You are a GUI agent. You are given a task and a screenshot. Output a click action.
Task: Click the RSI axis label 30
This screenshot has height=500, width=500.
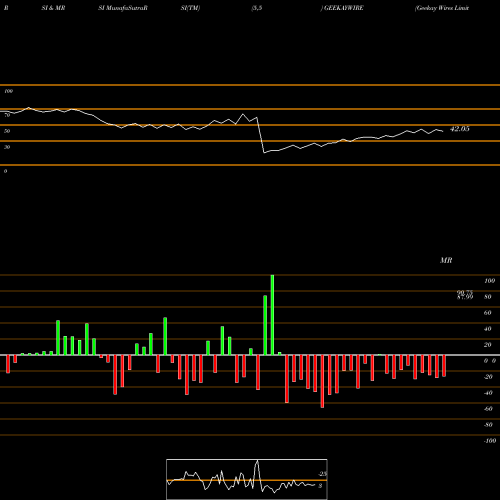[x=7, y=147]
